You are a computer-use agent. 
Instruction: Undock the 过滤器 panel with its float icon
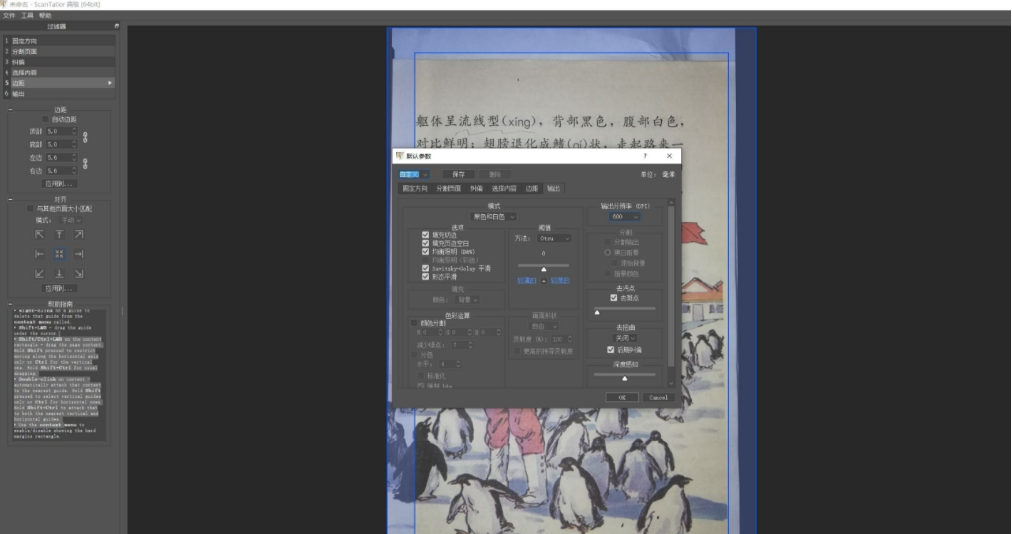pos(116,26)
